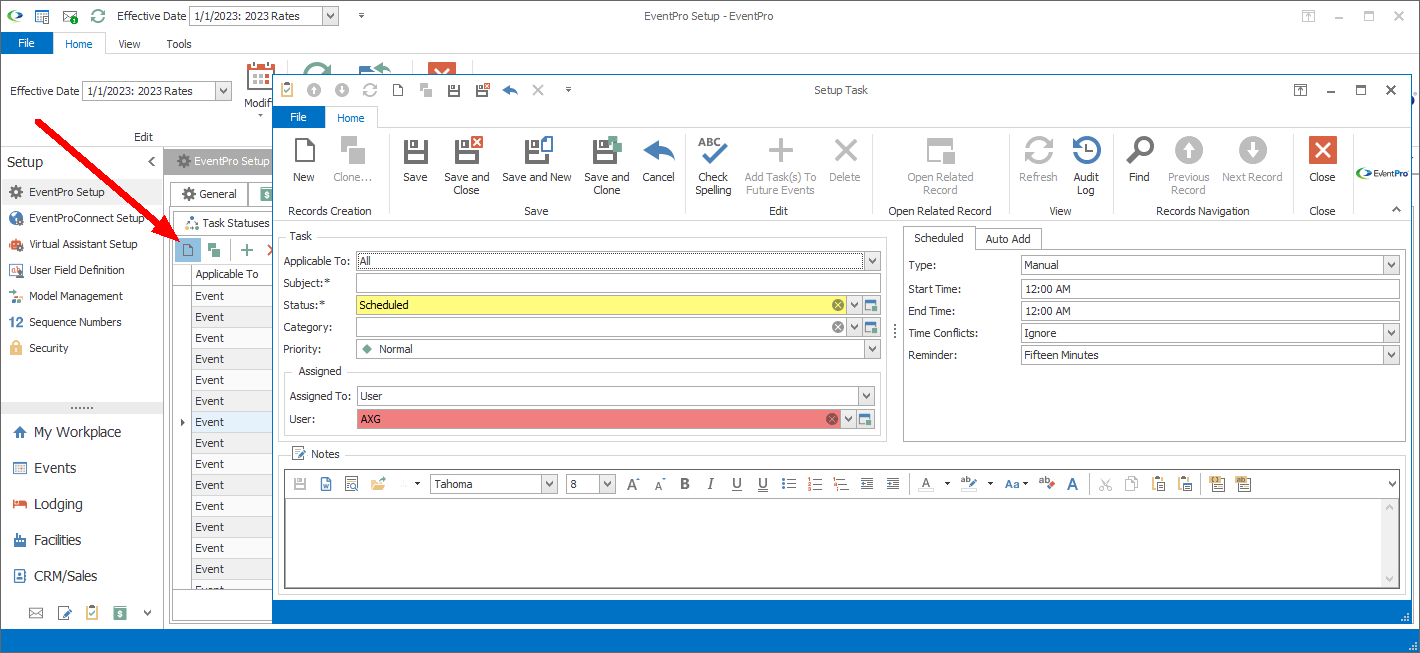Image resolution: width=1420 pixels, height=653 pixels.
Task: Select the Scheduled tab
Action: (939, 238)
